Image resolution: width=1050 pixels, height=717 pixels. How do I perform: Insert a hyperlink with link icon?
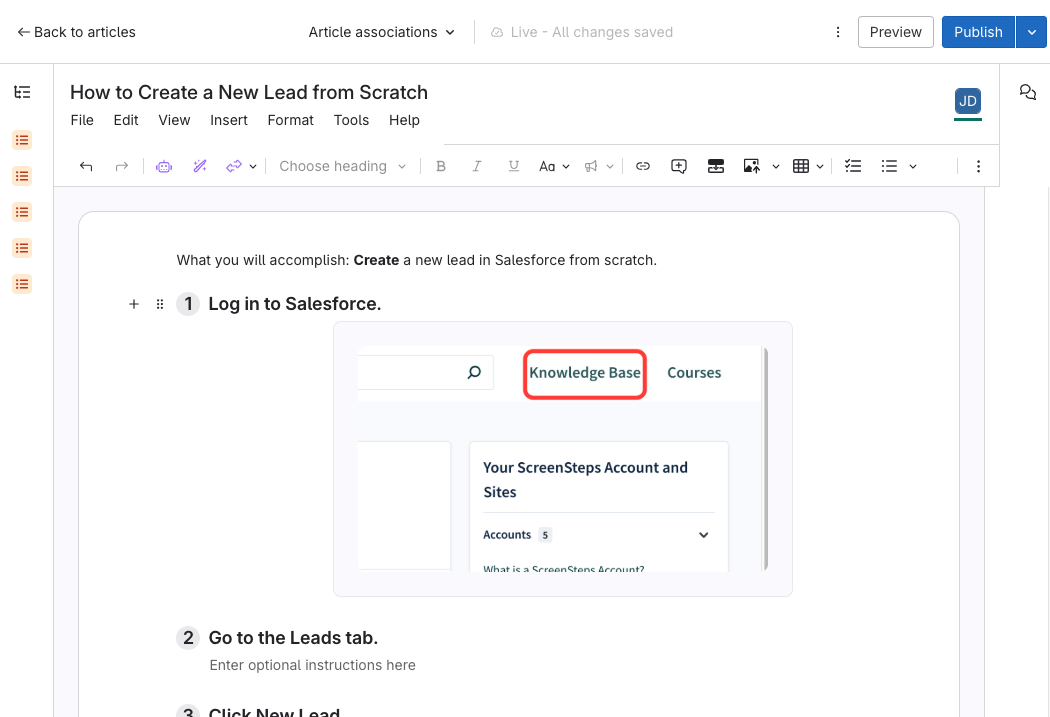[x=643, y=166]
